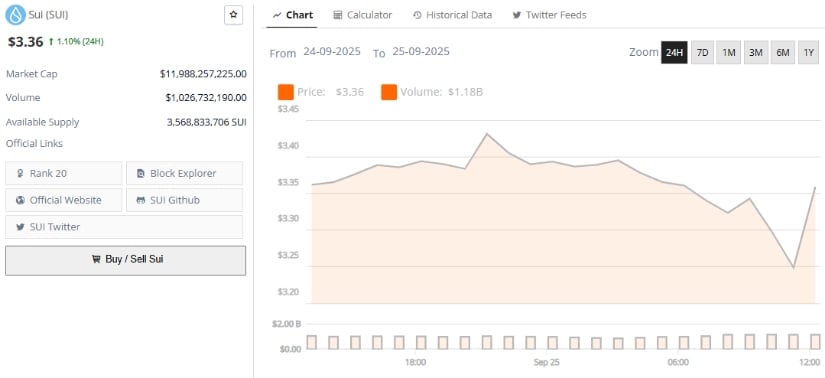This screenshot has height=378, width=825.
Task: Select the 3M zoom range
Action: [x=756, y=52]
